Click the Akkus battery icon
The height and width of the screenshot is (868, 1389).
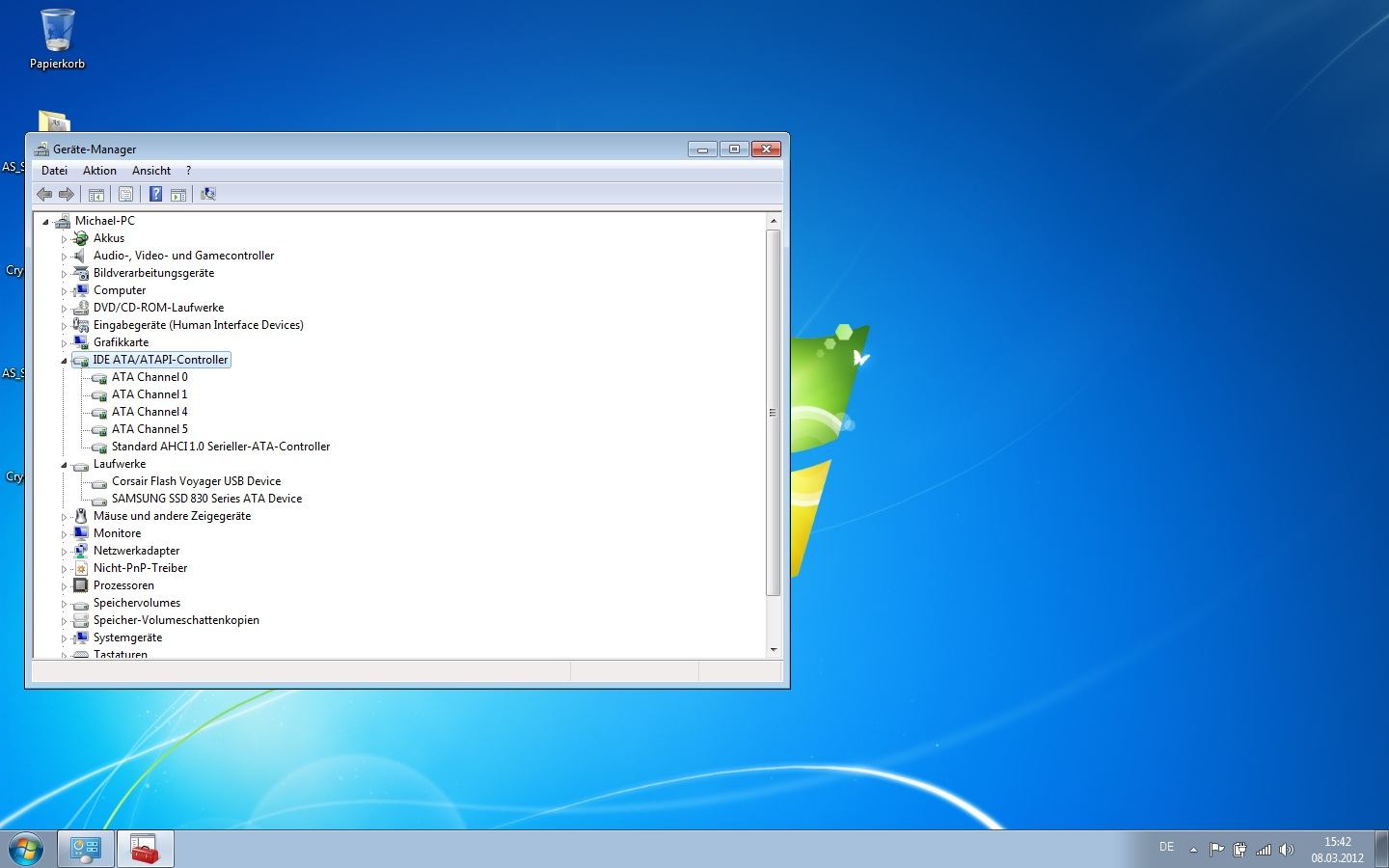pos(81,238)
